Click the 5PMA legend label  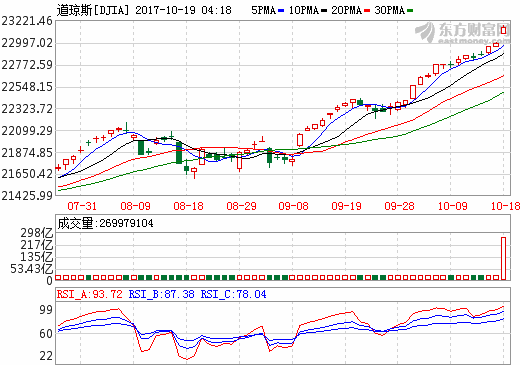[x=263, y=10]
